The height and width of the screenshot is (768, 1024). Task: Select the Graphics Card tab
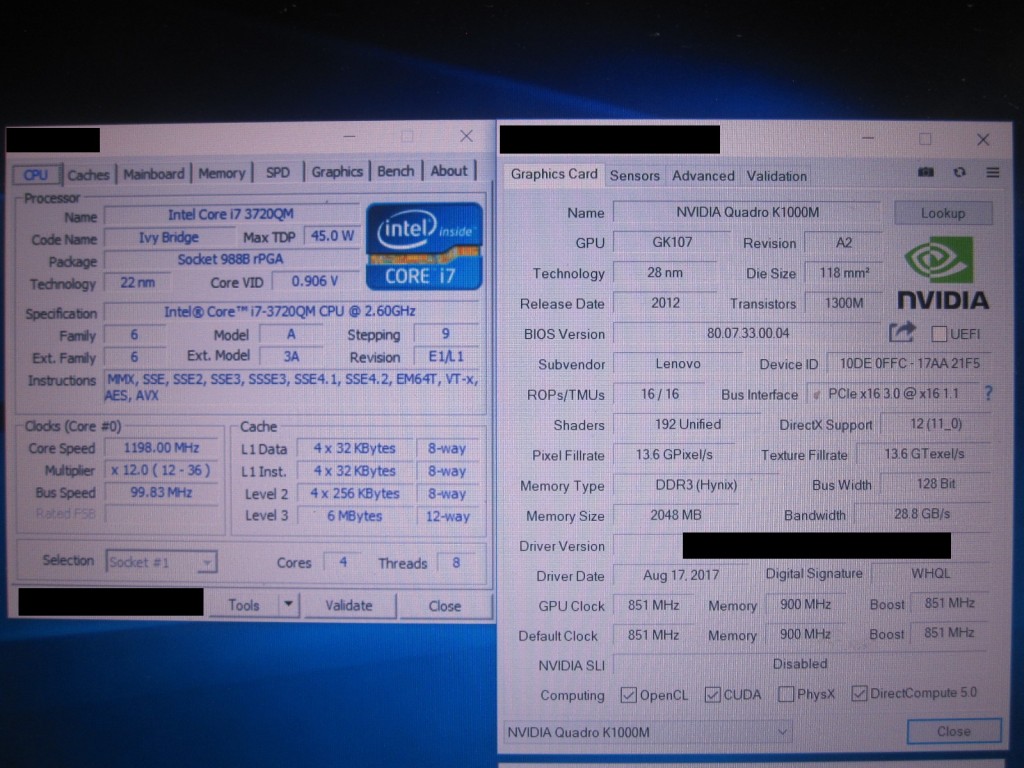click(x=554, y=174)
